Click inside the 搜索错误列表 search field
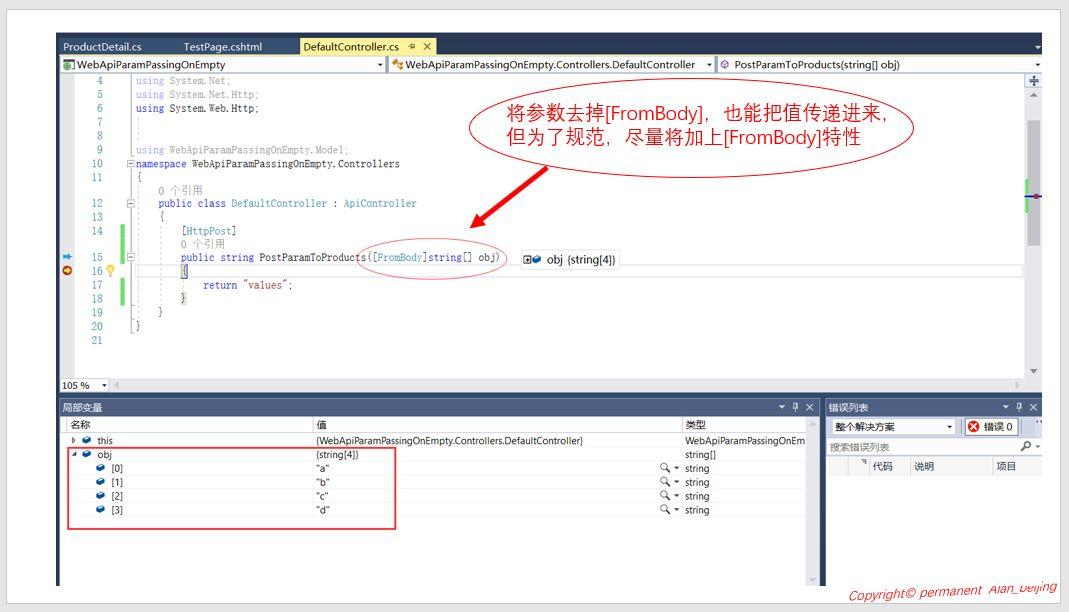Image resolution: width=1069 pixels, height=612 pixels. [x=900, y=445]
